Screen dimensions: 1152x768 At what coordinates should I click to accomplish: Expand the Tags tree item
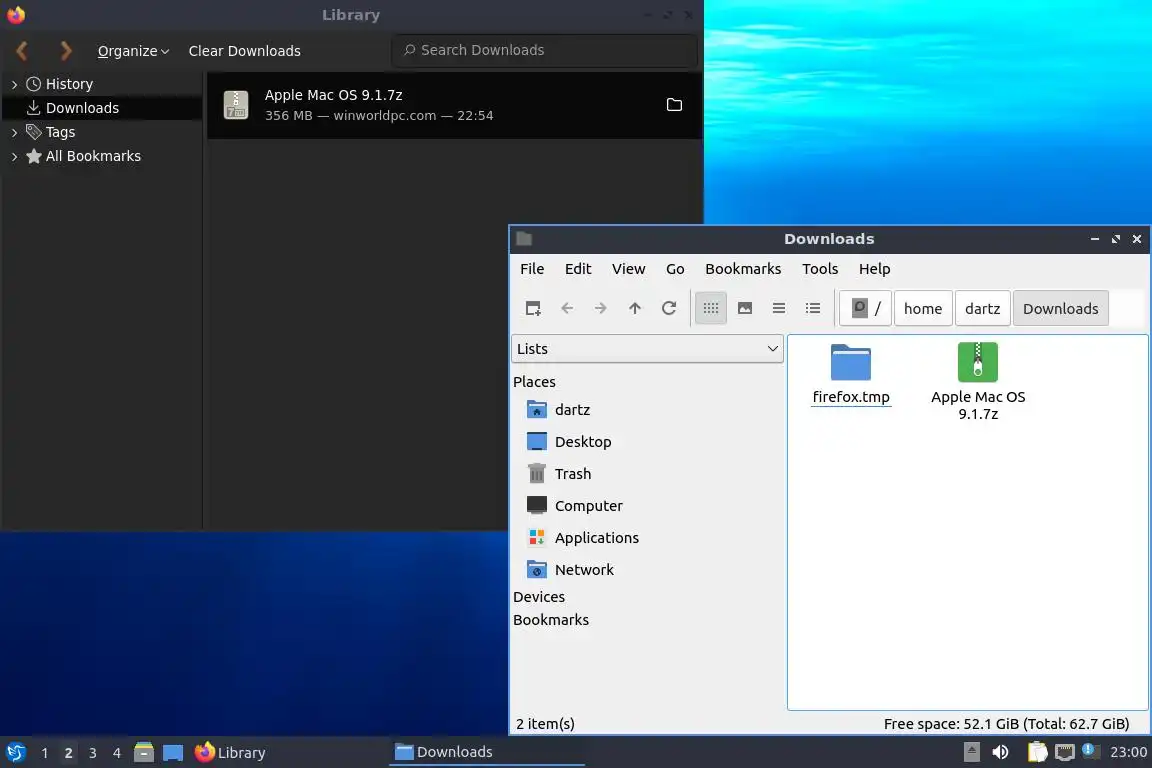[14, 132]
